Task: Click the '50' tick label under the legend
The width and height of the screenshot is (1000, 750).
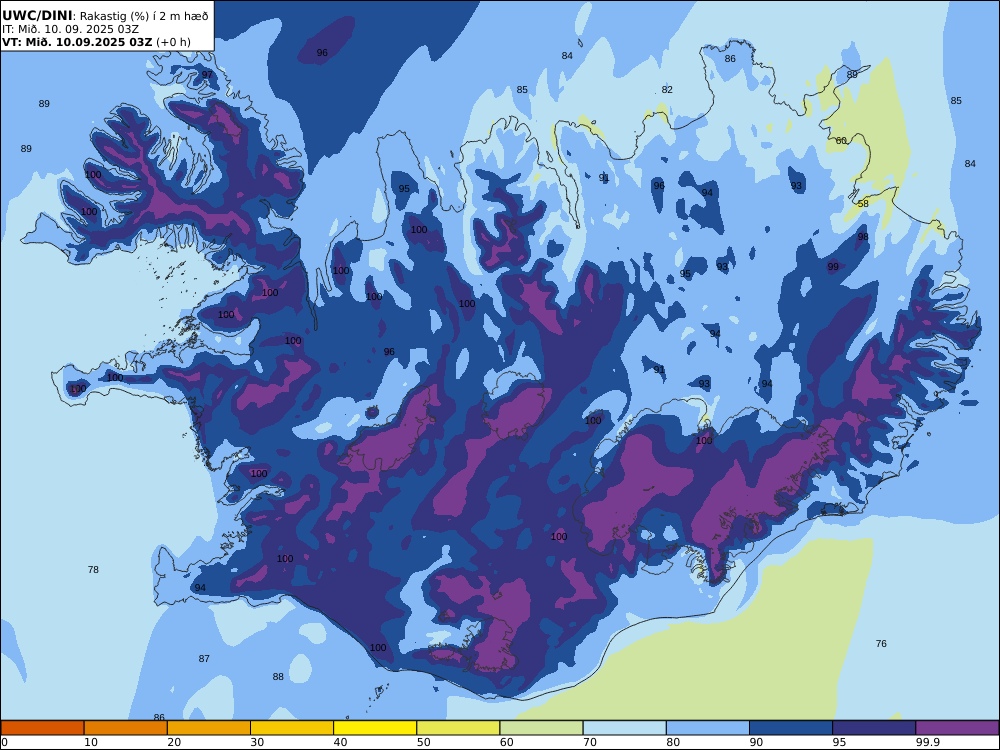Action: (423, 742)
